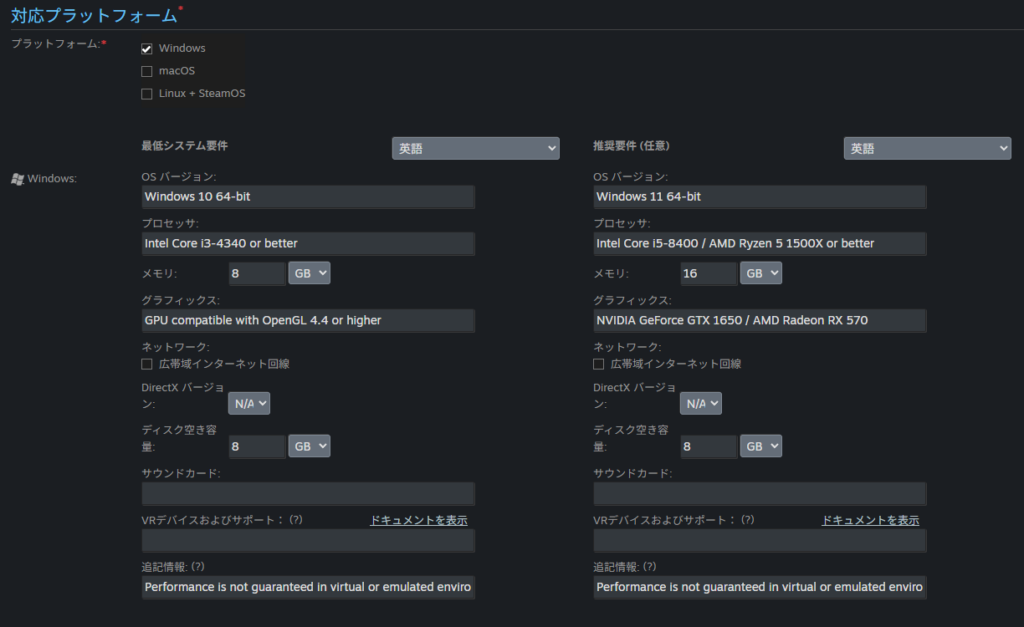Click the empty minimum サウンドカード field

[308, 494]
